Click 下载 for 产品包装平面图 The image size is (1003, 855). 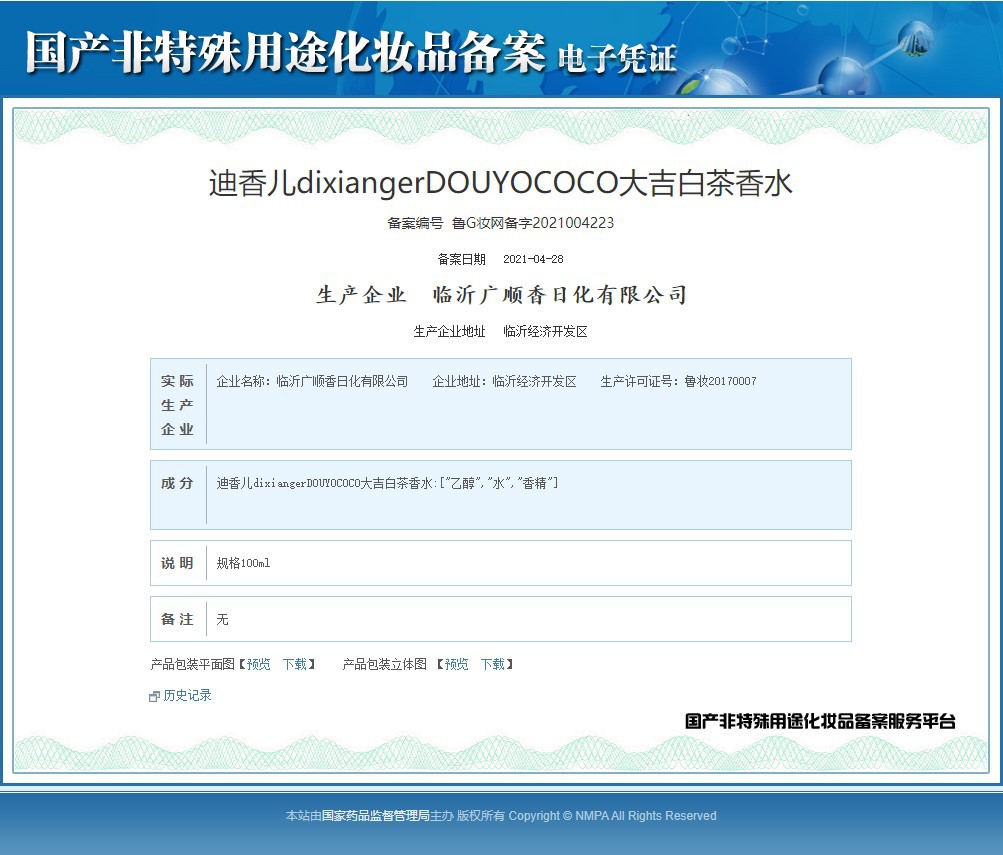pos(295,663)
